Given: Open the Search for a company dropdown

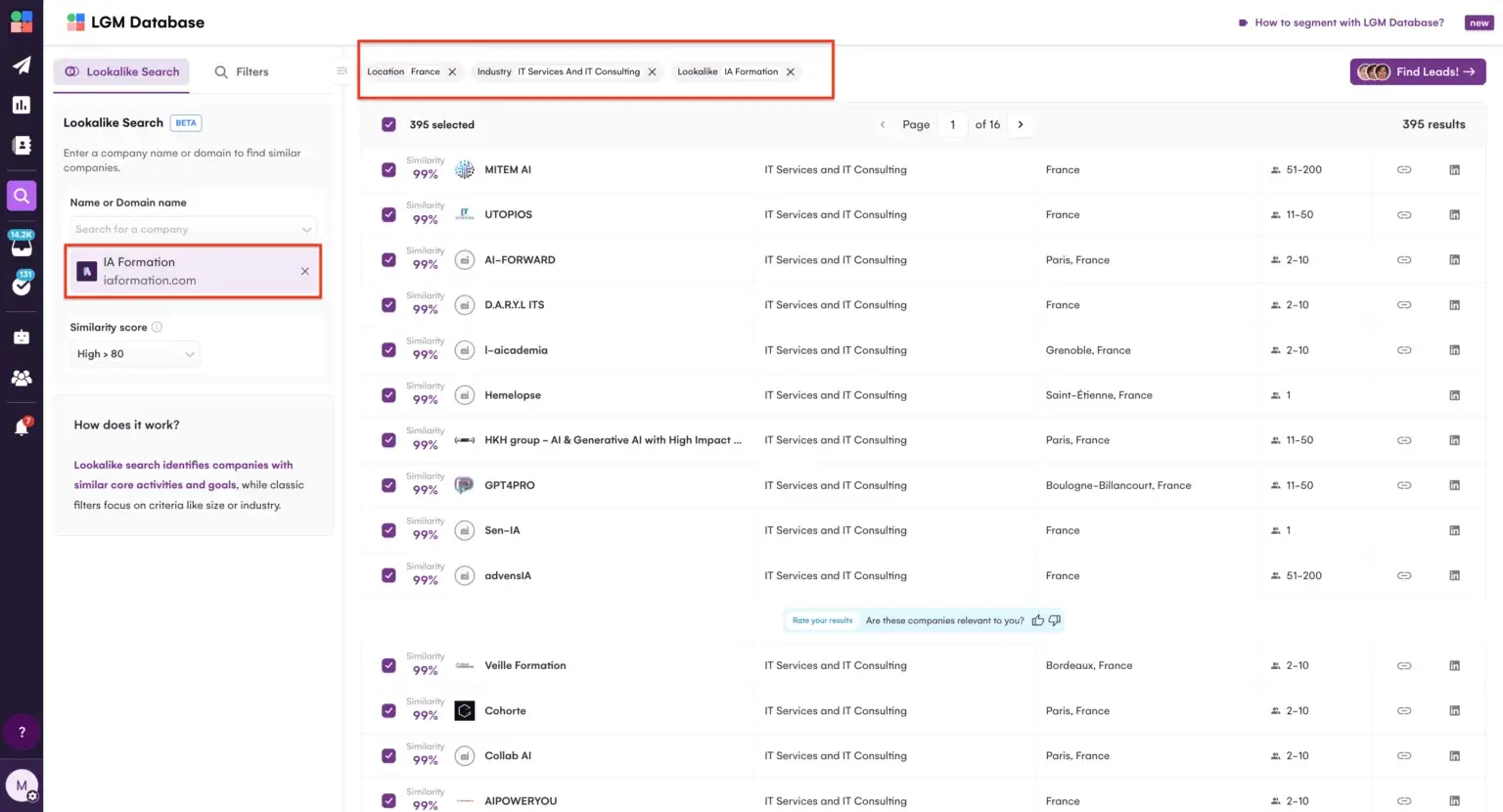Looking at the screenshot, I should click(193, 229).
